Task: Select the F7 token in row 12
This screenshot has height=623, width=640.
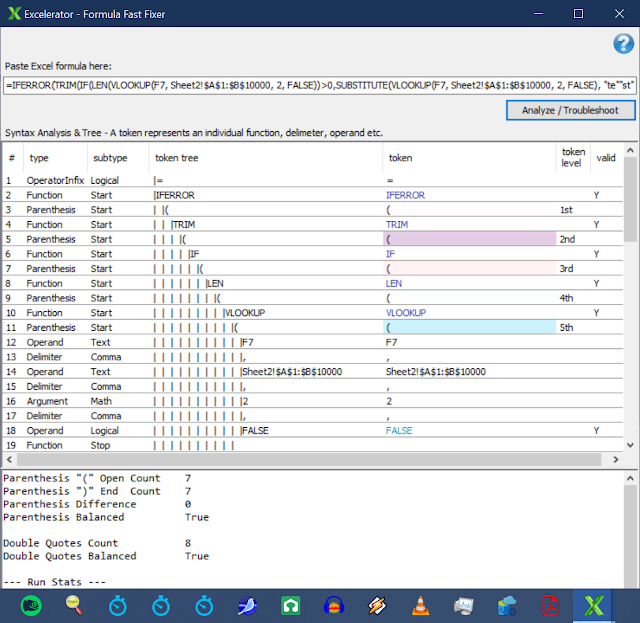Action: [x=391, y=342]
